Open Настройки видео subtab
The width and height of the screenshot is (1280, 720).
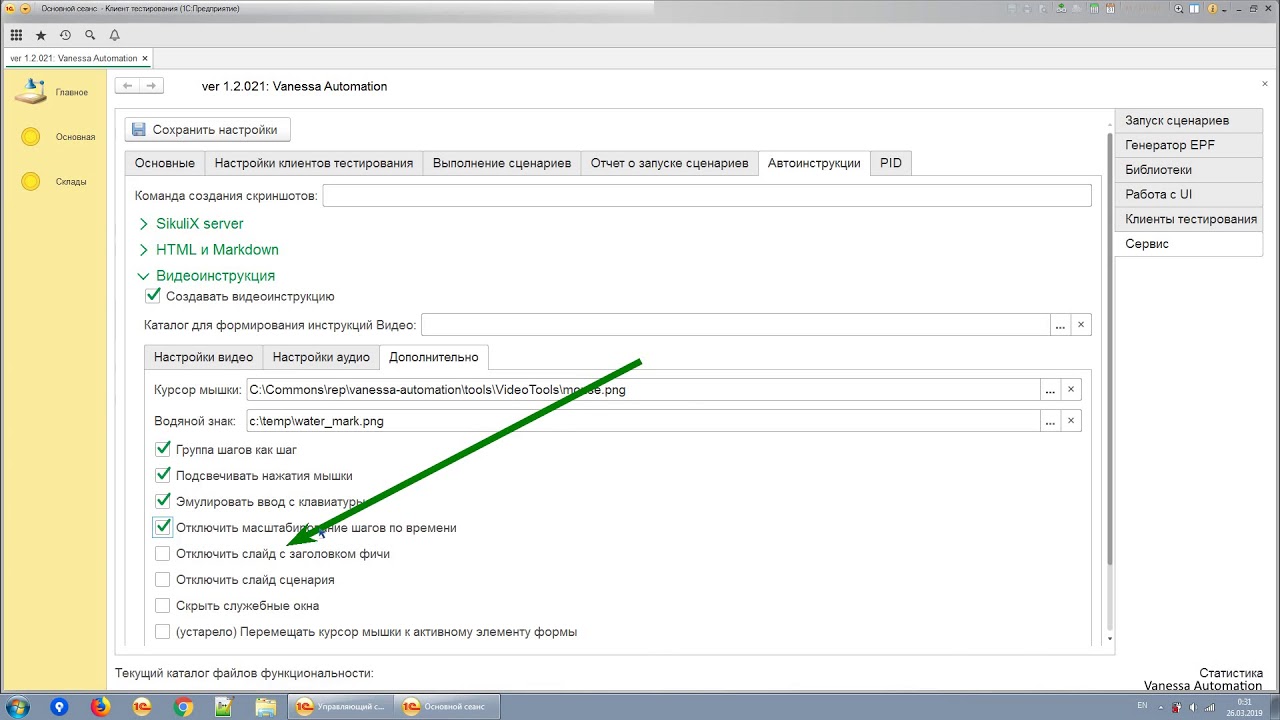(x=203, y=357)
